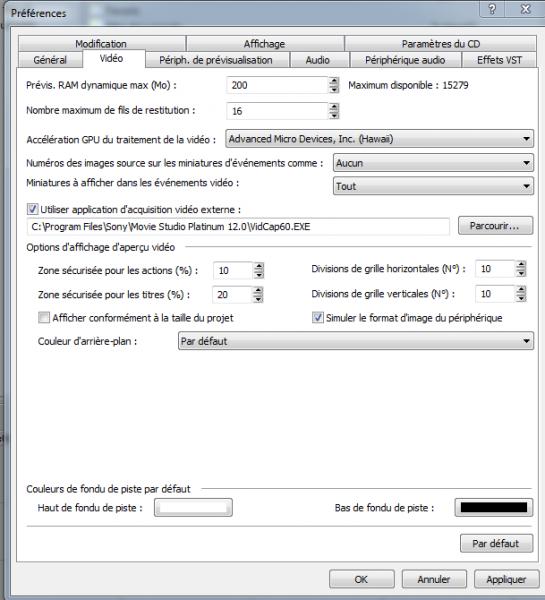Increase action safe zone percentage arrow

[x=259, y=266]
